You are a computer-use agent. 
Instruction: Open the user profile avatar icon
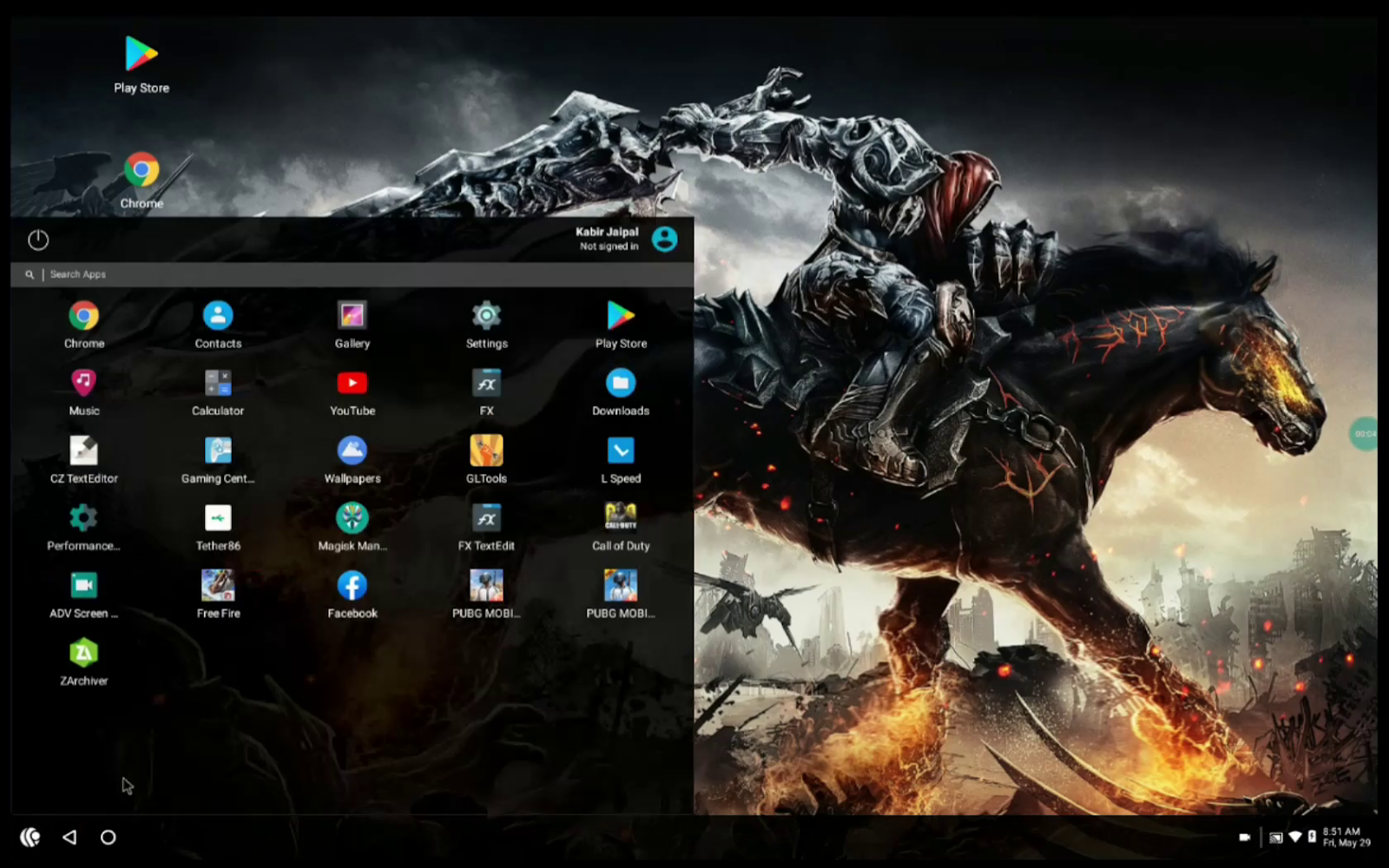coord(665,239)
